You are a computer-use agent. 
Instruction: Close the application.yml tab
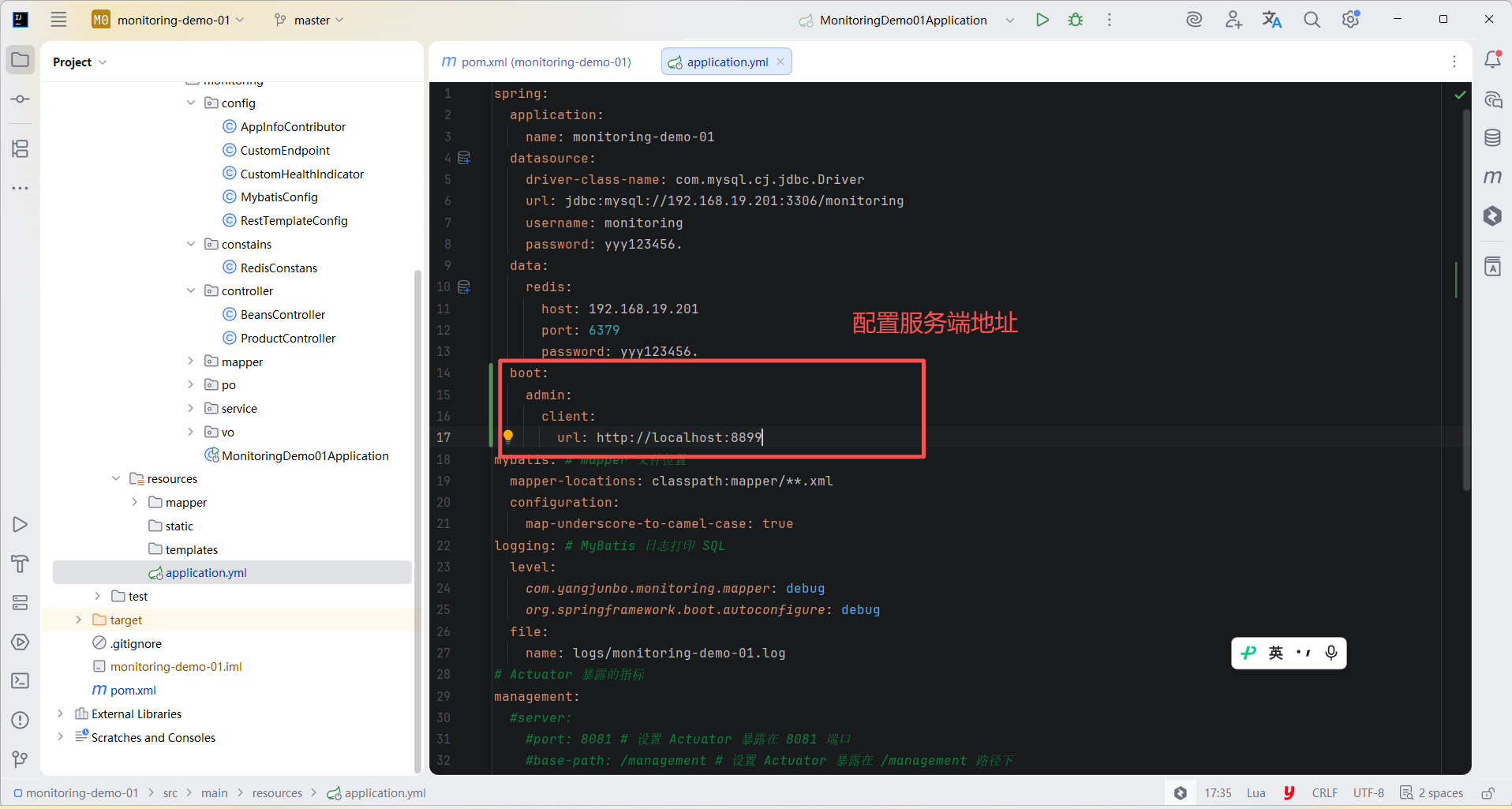[780, 62]
